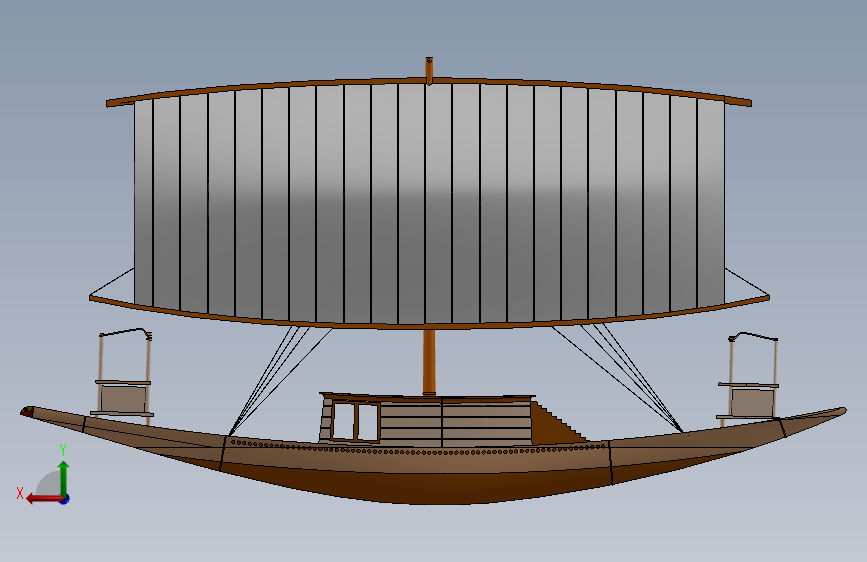Select the studded rail along the deck
The height and width of the screenshot is (562, 867).
pos(417,451)
